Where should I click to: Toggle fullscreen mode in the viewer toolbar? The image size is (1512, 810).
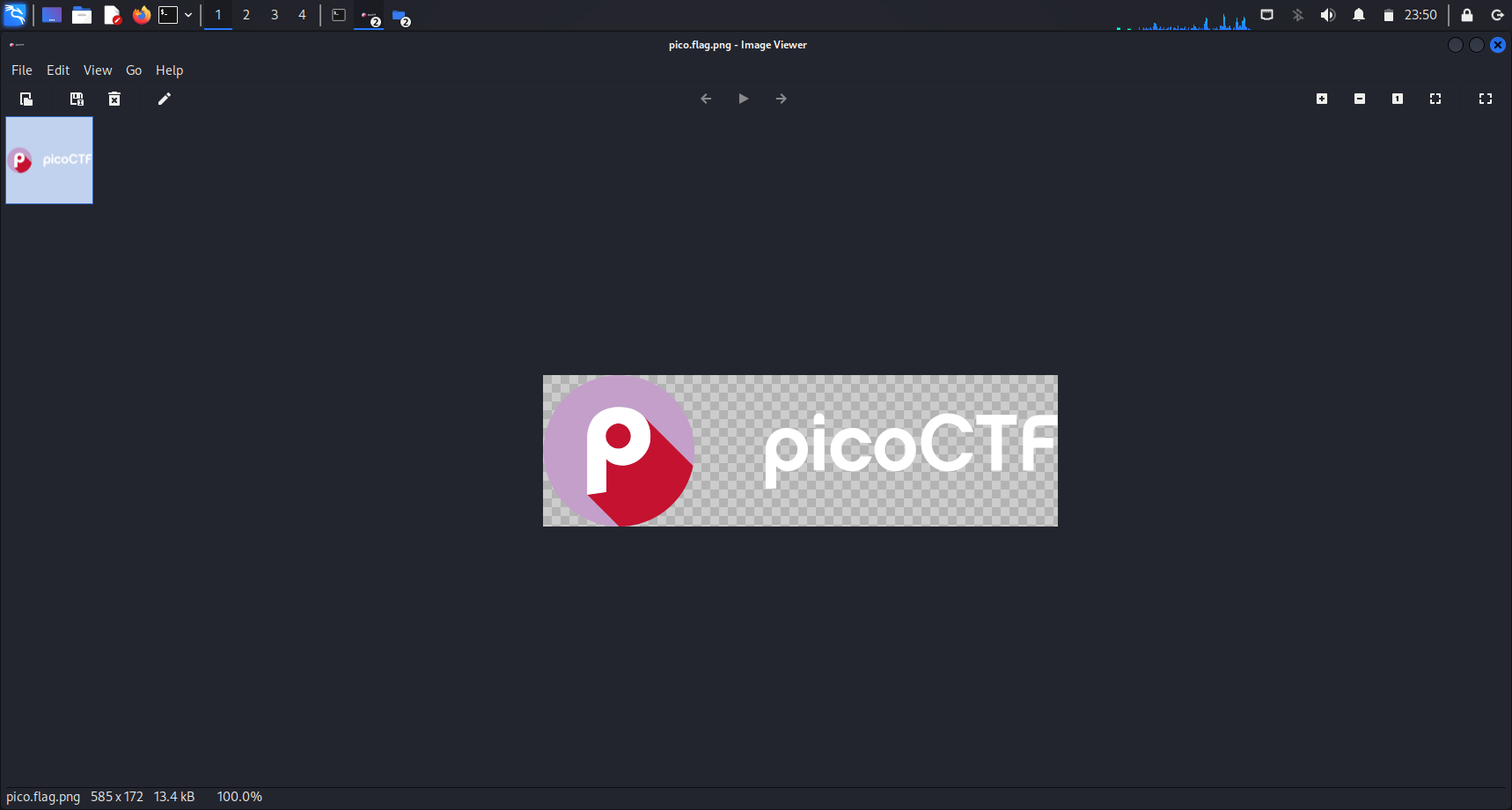pos(1486,99)
